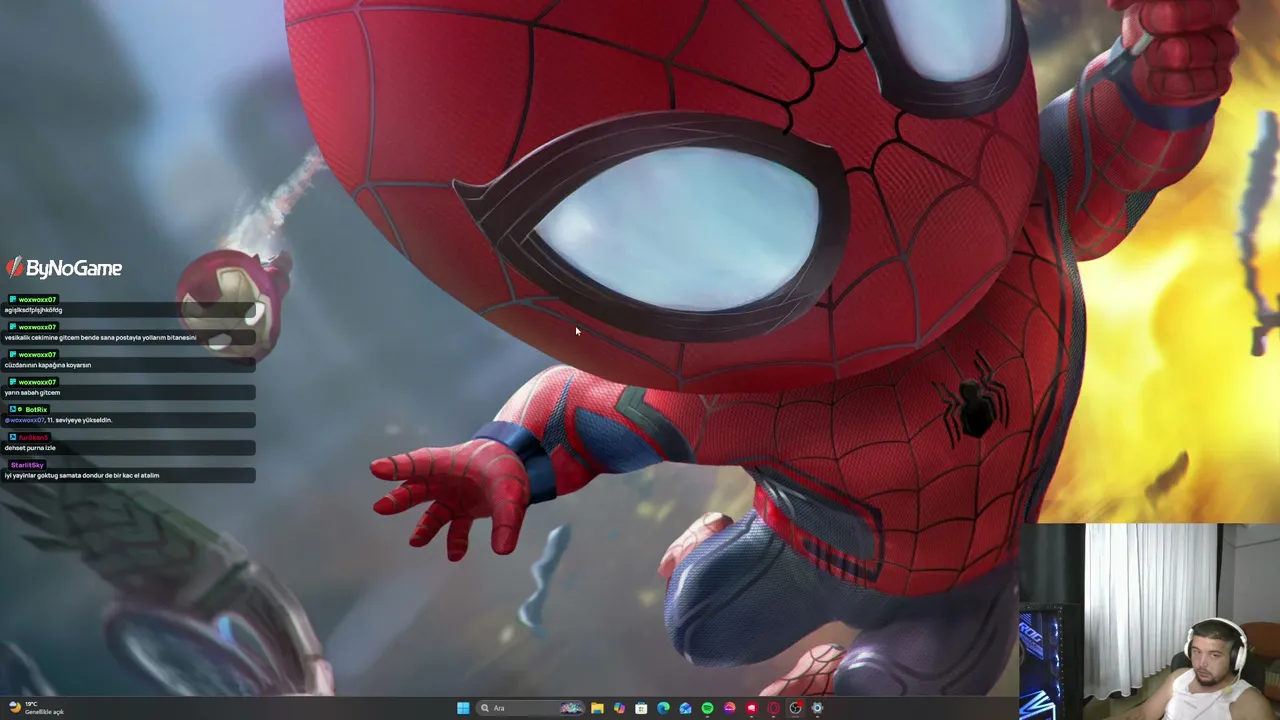
Task: Open Opera GX browser icon in taskbar
Action: (x=773, y=708)
